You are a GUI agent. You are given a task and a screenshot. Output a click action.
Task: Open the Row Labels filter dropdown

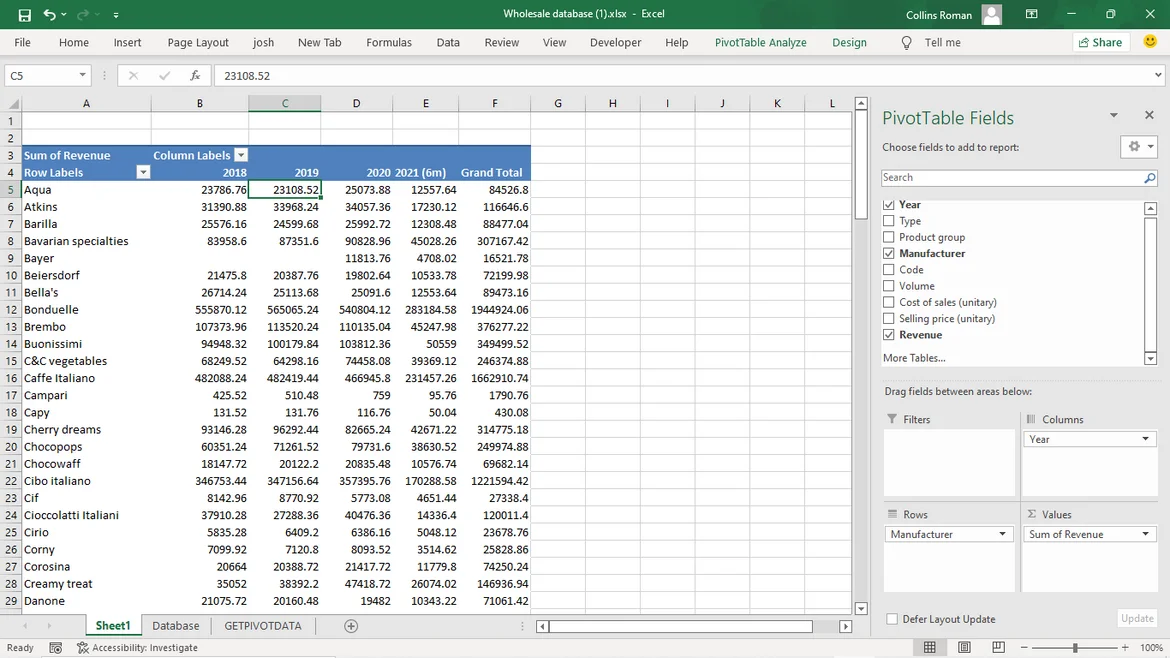tap(143, 173)
